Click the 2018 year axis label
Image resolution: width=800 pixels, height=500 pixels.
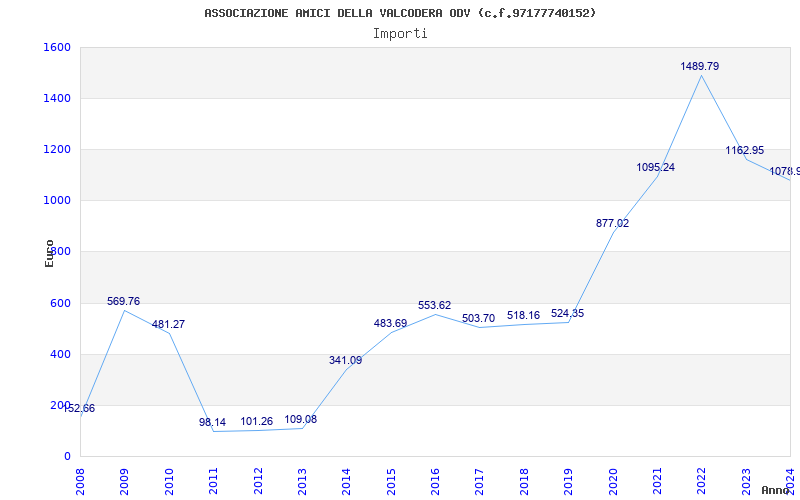(x=524, y=482)
